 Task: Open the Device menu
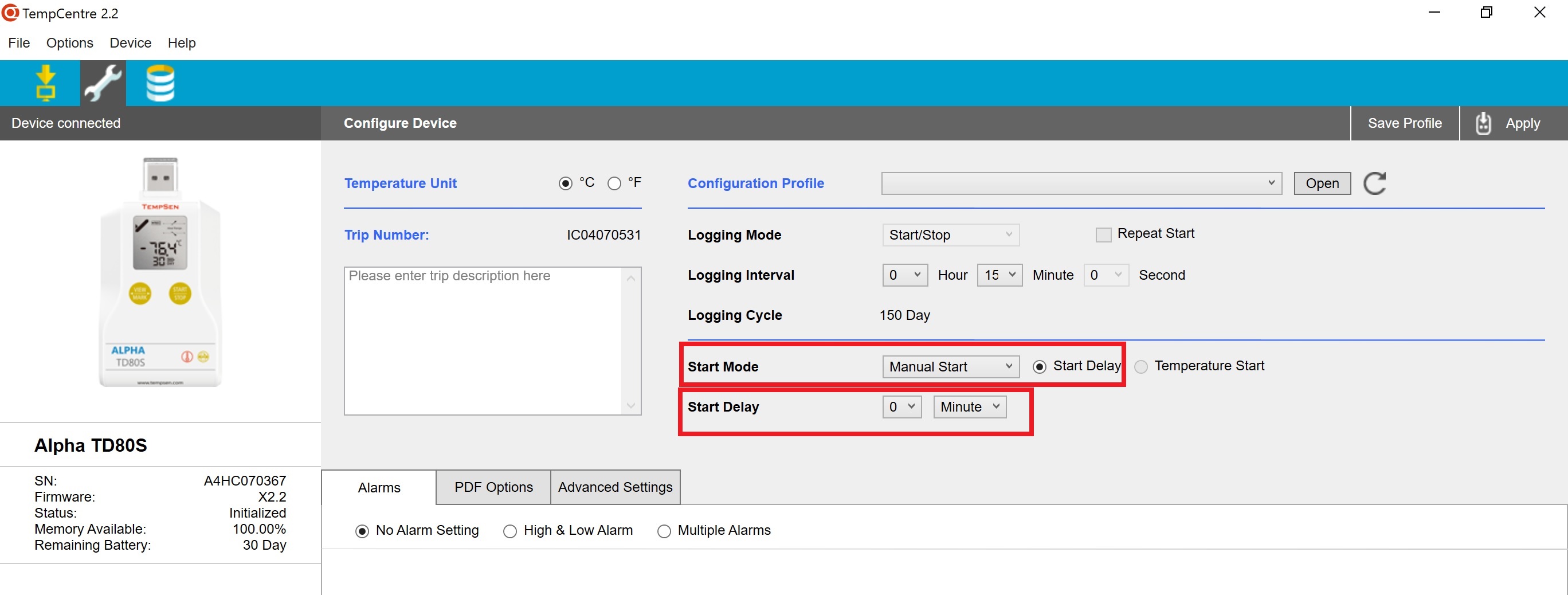pos(130,42)
